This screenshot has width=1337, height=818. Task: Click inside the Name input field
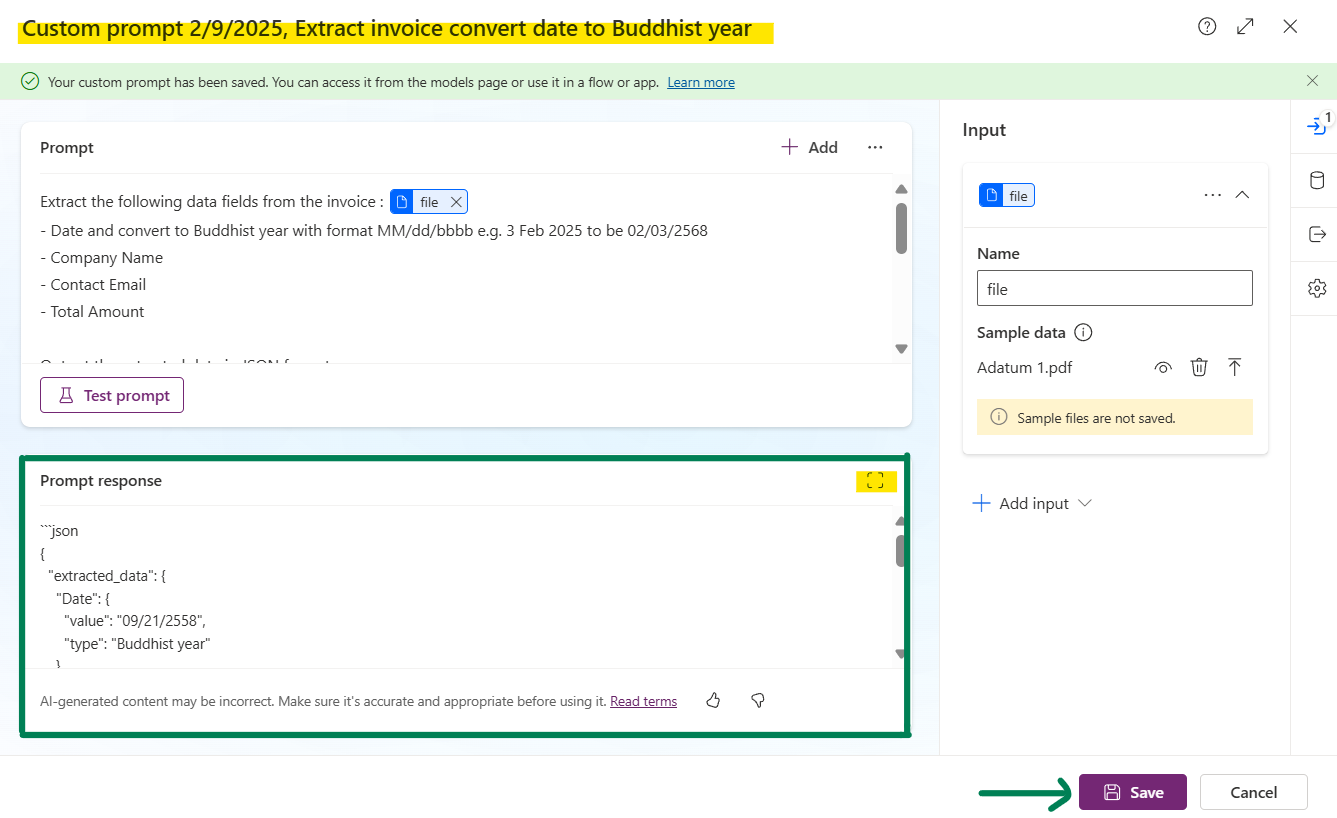click(x=1114, y=288)
